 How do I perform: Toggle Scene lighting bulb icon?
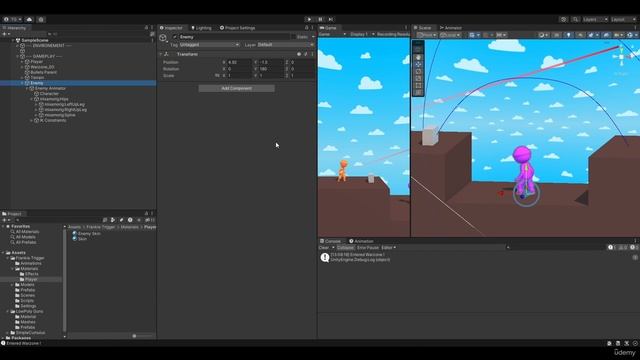pyautogui.click(x=568, y=35)
